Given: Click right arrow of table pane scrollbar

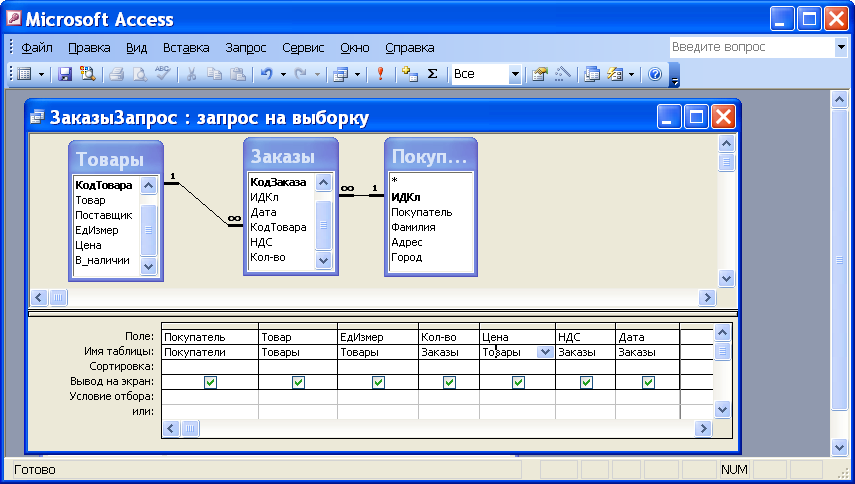Looking at the screenshot, I should pyautogui.click(x=707, y=298).
